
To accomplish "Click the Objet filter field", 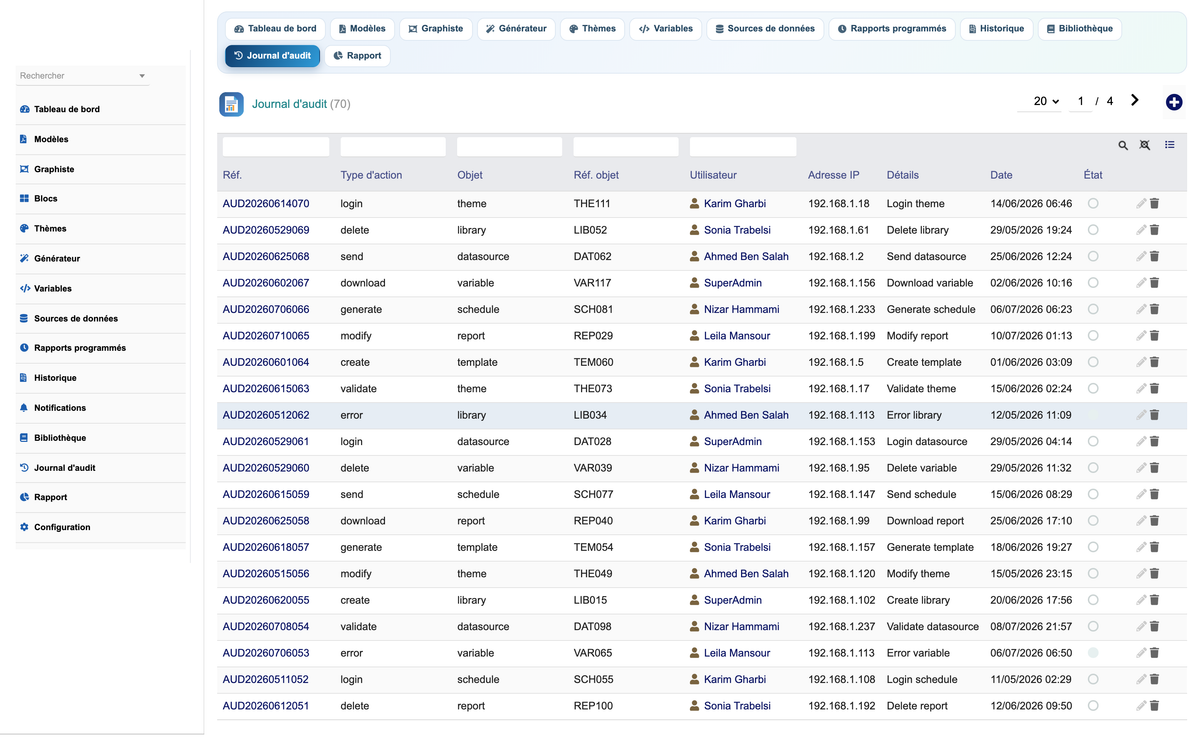I will pyautogui.click(x=510, y=147).
